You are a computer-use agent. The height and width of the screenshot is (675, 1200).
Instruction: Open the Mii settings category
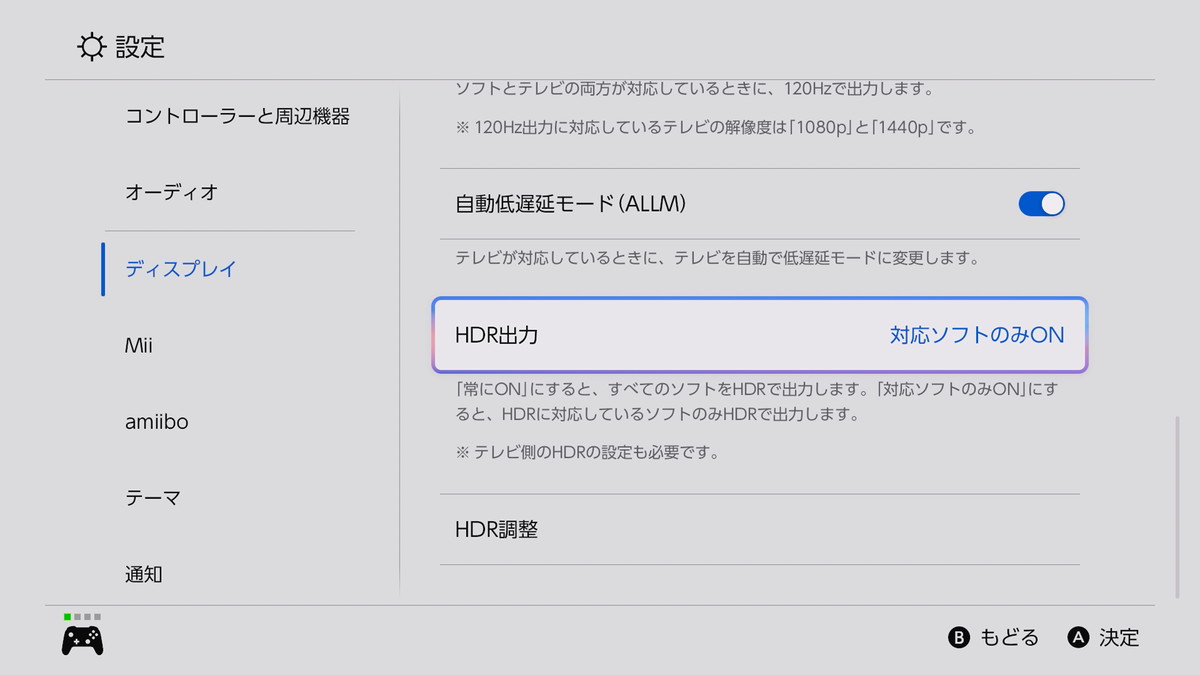[x=139, y=346]
